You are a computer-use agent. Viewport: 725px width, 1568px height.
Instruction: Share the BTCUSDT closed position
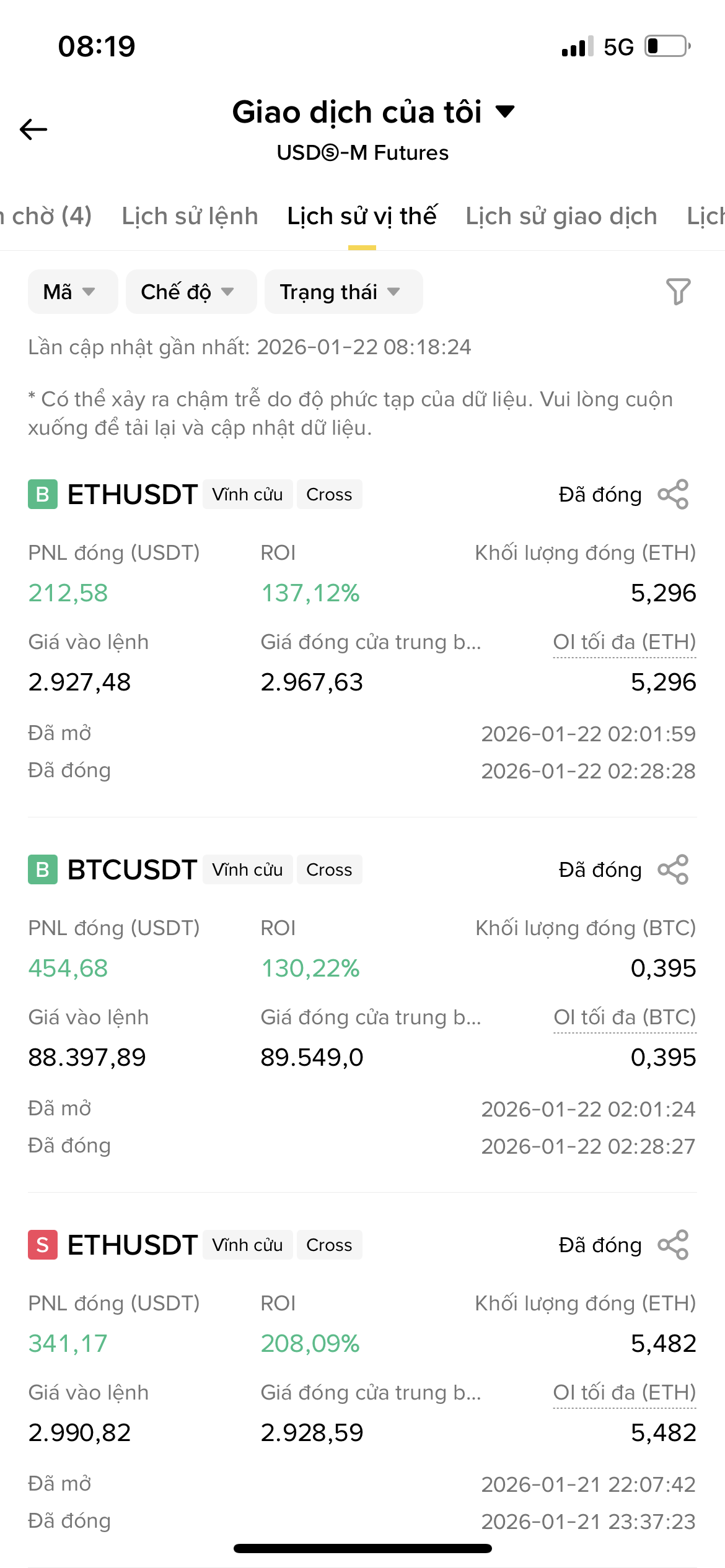coord(673,869)
